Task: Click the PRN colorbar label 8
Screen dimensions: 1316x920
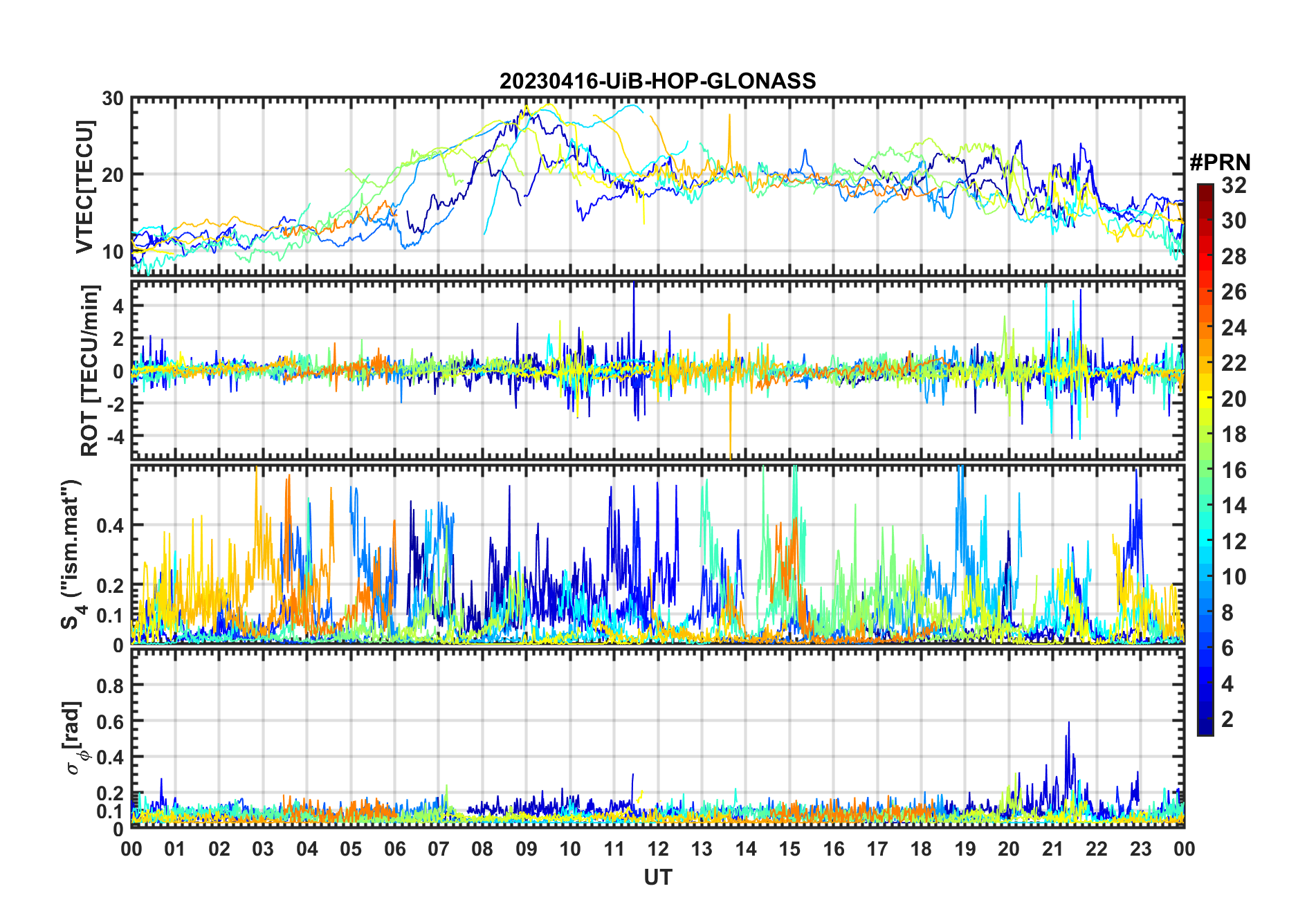Action: pyautogui.click(x=1227, y=613)
